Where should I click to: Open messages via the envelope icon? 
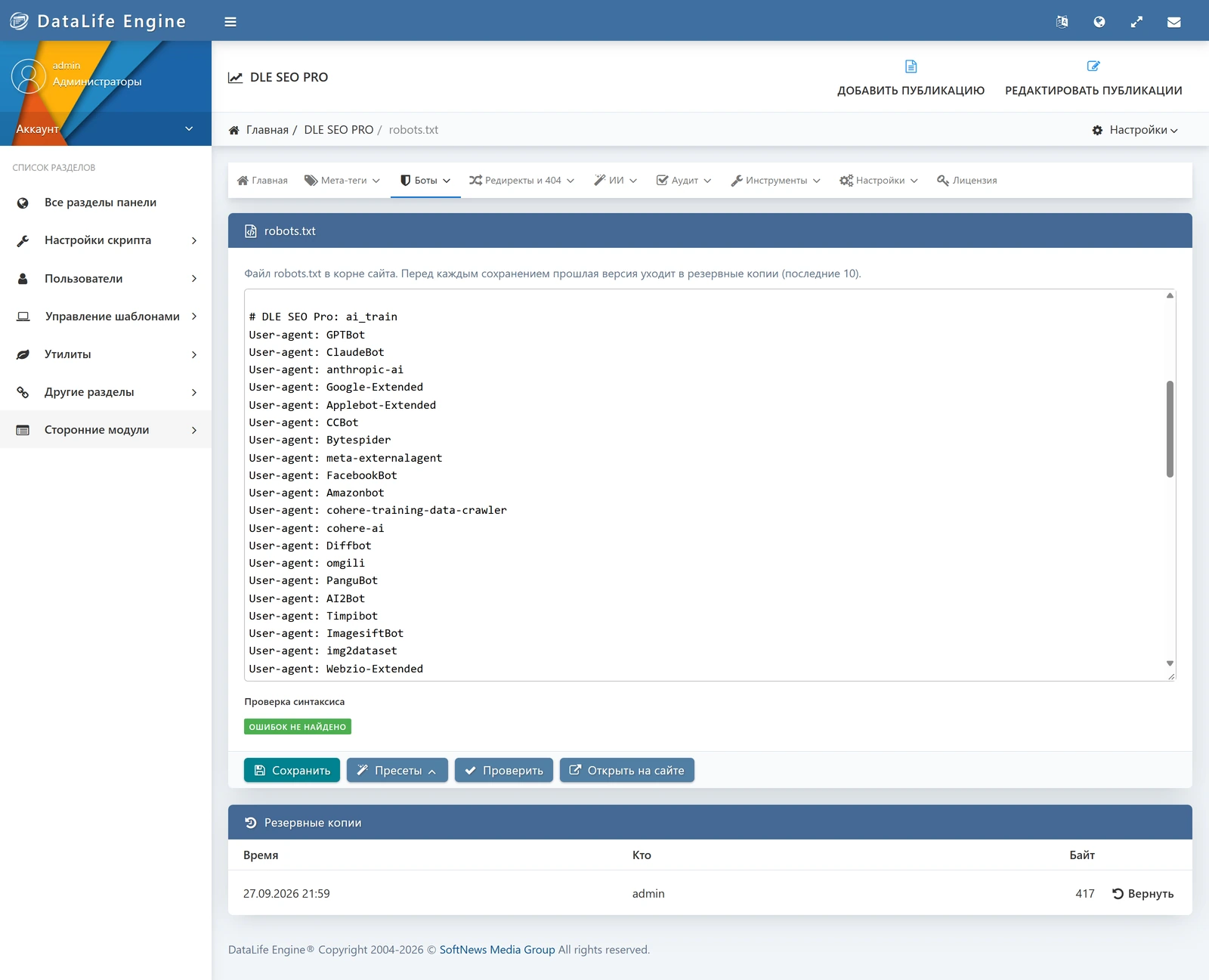1173,22
